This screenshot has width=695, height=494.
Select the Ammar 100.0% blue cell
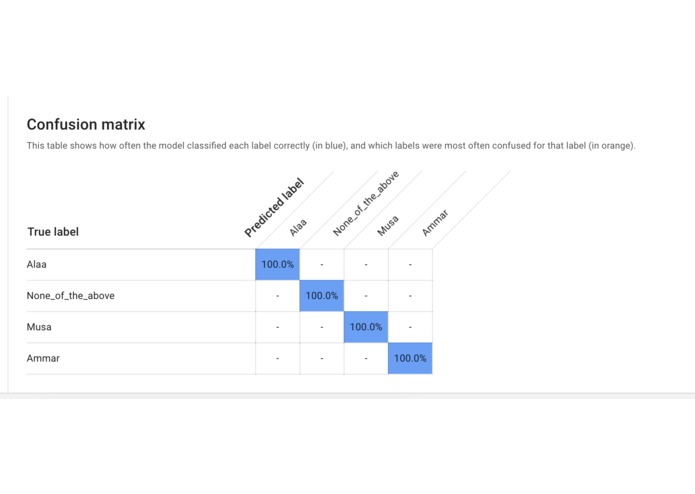410,358
